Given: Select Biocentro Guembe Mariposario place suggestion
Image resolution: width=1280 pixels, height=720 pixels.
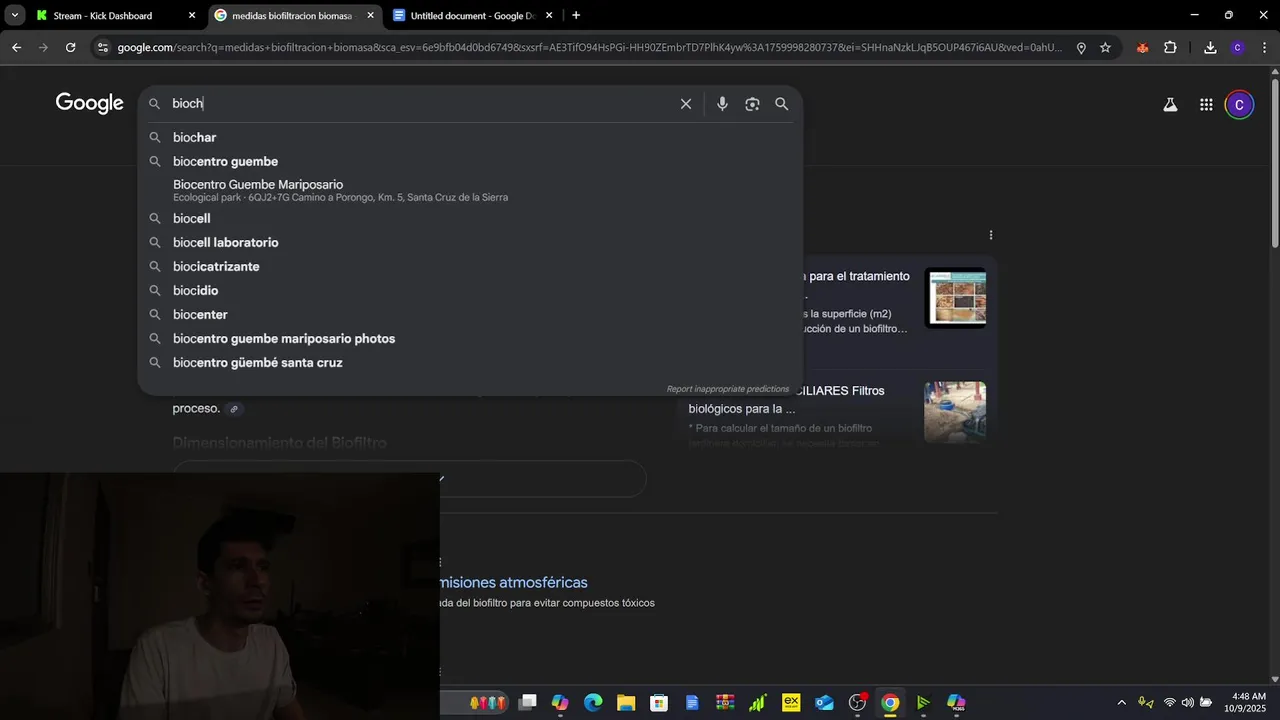Looking at the screenshot, I should (x=470, y=190).
